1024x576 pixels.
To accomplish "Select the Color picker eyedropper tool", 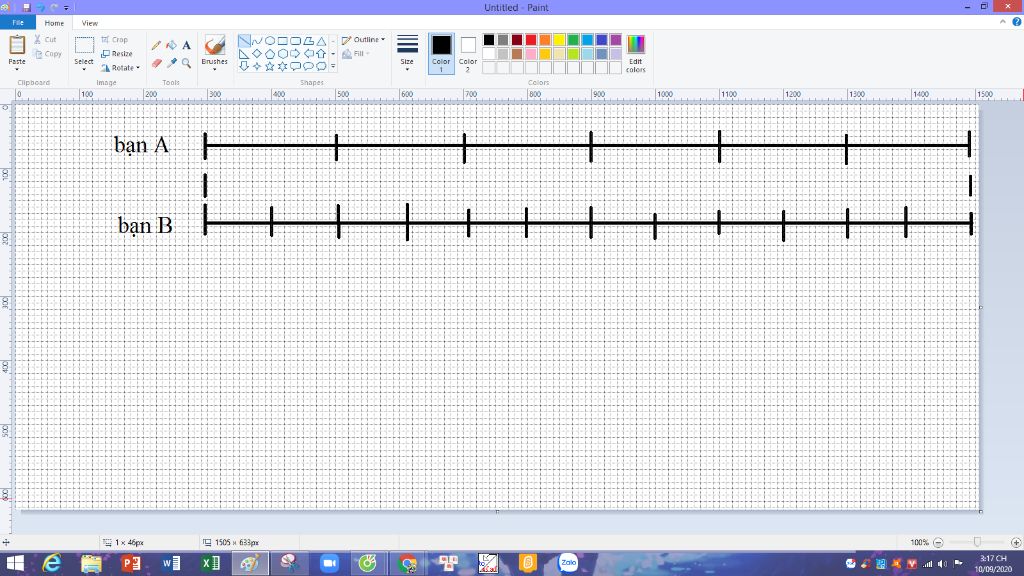I will (171, 63).
